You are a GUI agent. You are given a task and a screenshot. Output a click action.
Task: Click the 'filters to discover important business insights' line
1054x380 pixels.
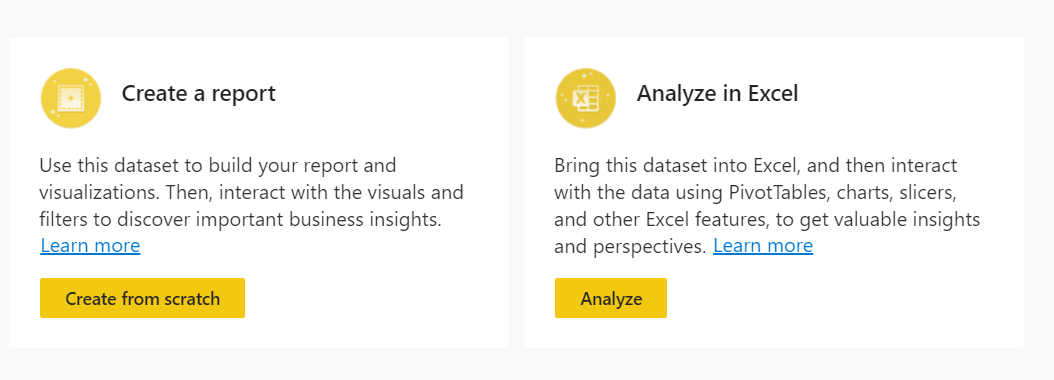(x=241, y=219)
